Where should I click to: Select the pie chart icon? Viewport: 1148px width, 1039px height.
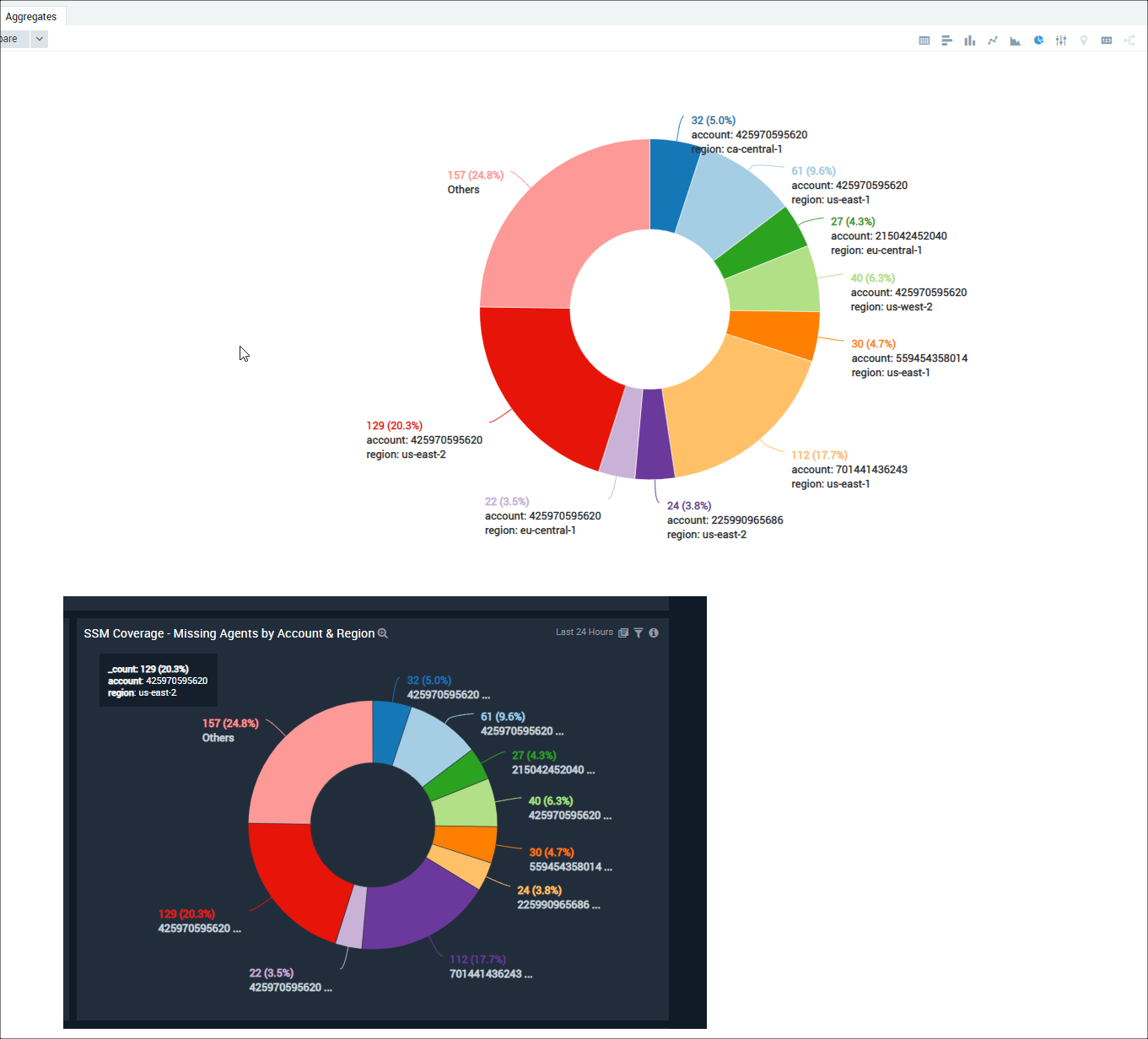pos(1038,40)
